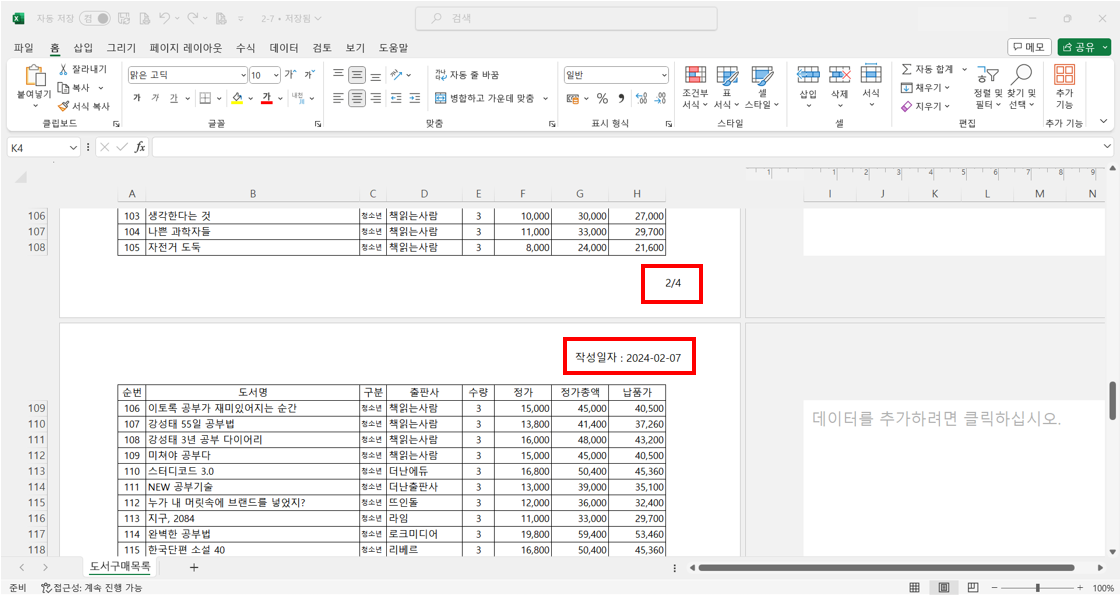Click the Orientation text-angle icon
The width and height of the screenshot is (1120, 595).
396,74
